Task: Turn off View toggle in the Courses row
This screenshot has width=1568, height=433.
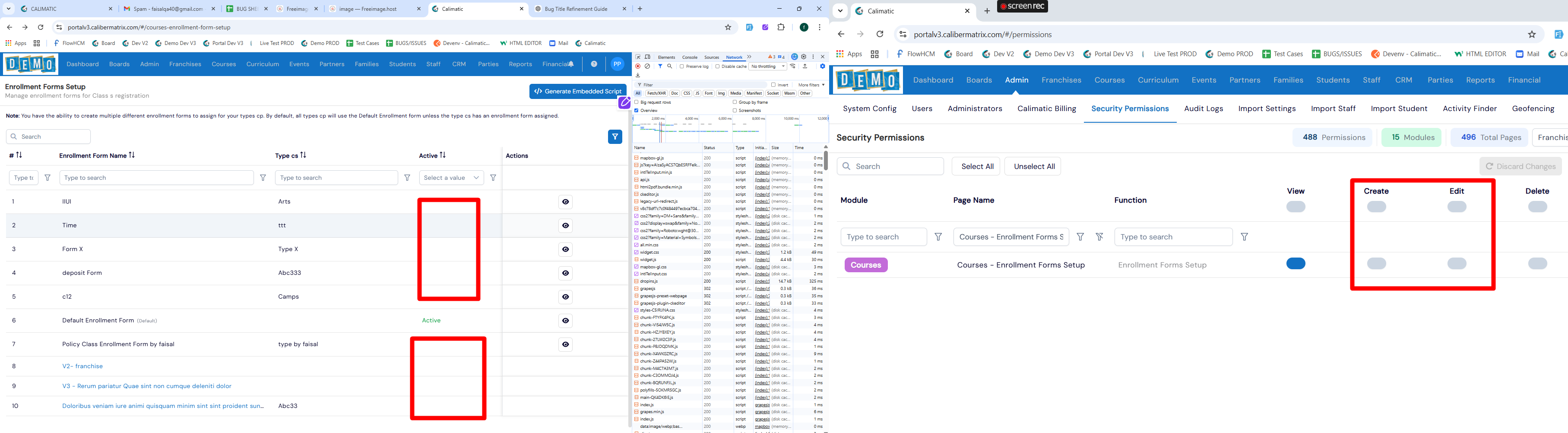Action: tap(1296, 264)
